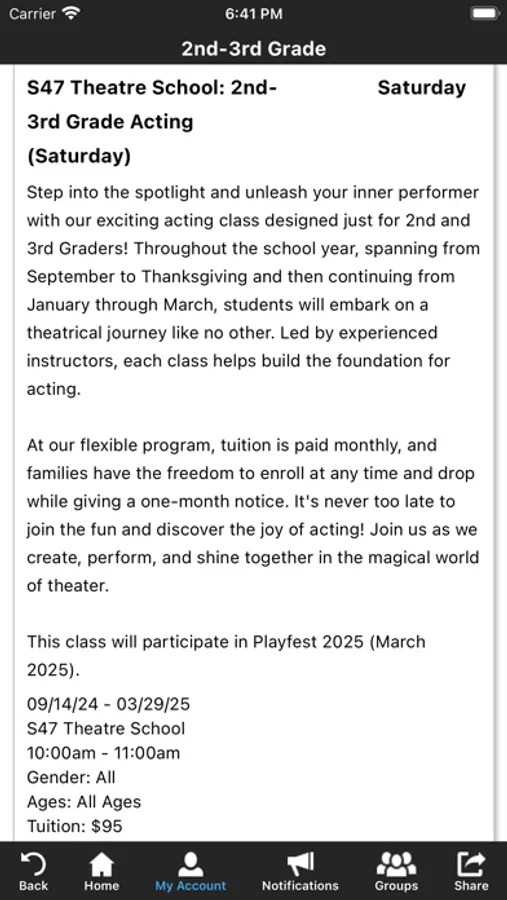Select the Notifications tab label

coord(300,886)
